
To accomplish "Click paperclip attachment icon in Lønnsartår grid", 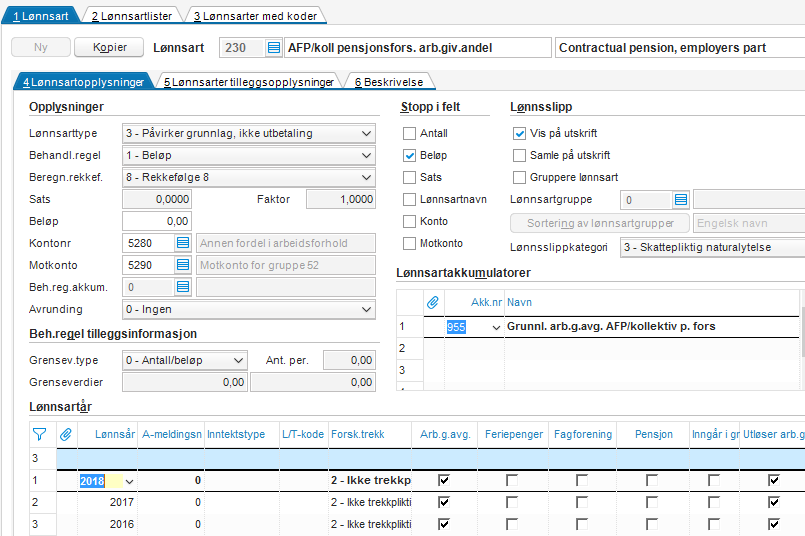I will coord(66,434).
